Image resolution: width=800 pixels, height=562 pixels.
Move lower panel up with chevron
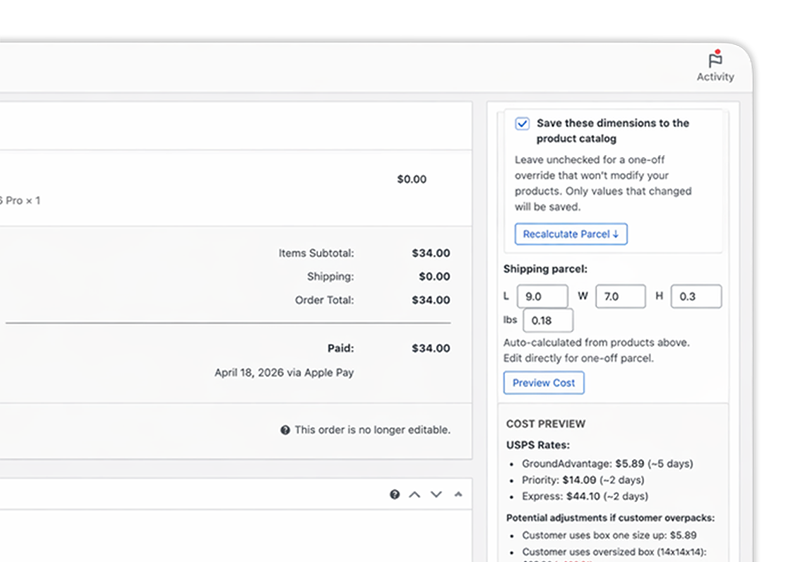tap(415, 494)
